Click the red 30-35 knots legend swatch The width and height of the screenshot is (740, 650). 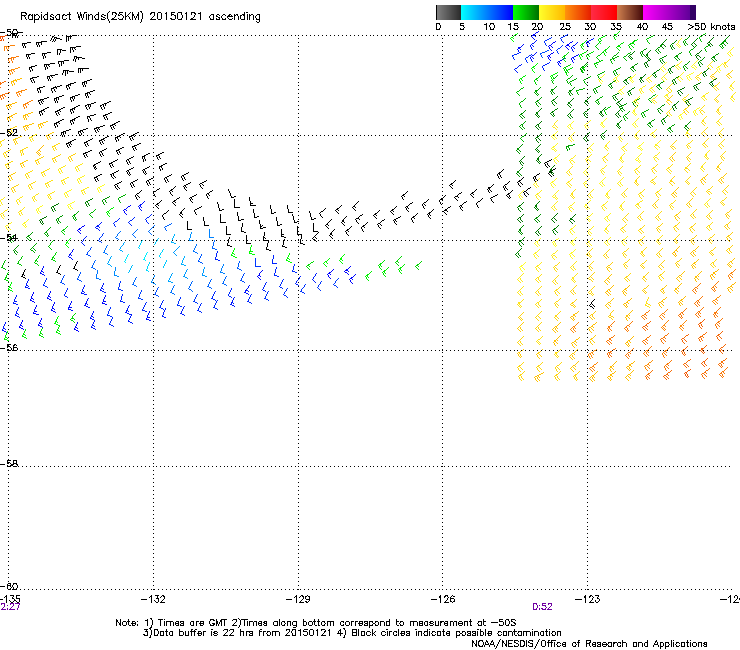[604, 12]
